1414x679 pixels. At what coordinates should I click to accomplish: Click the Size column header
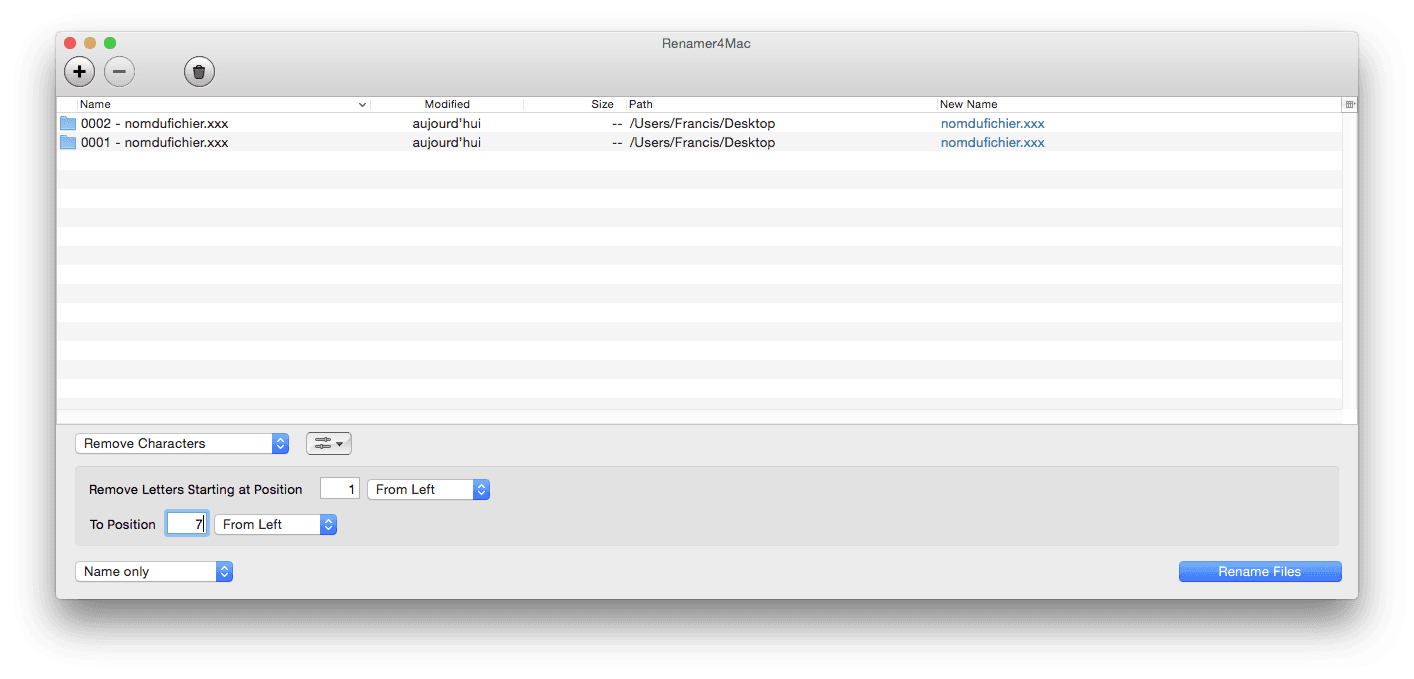[575, 104]
